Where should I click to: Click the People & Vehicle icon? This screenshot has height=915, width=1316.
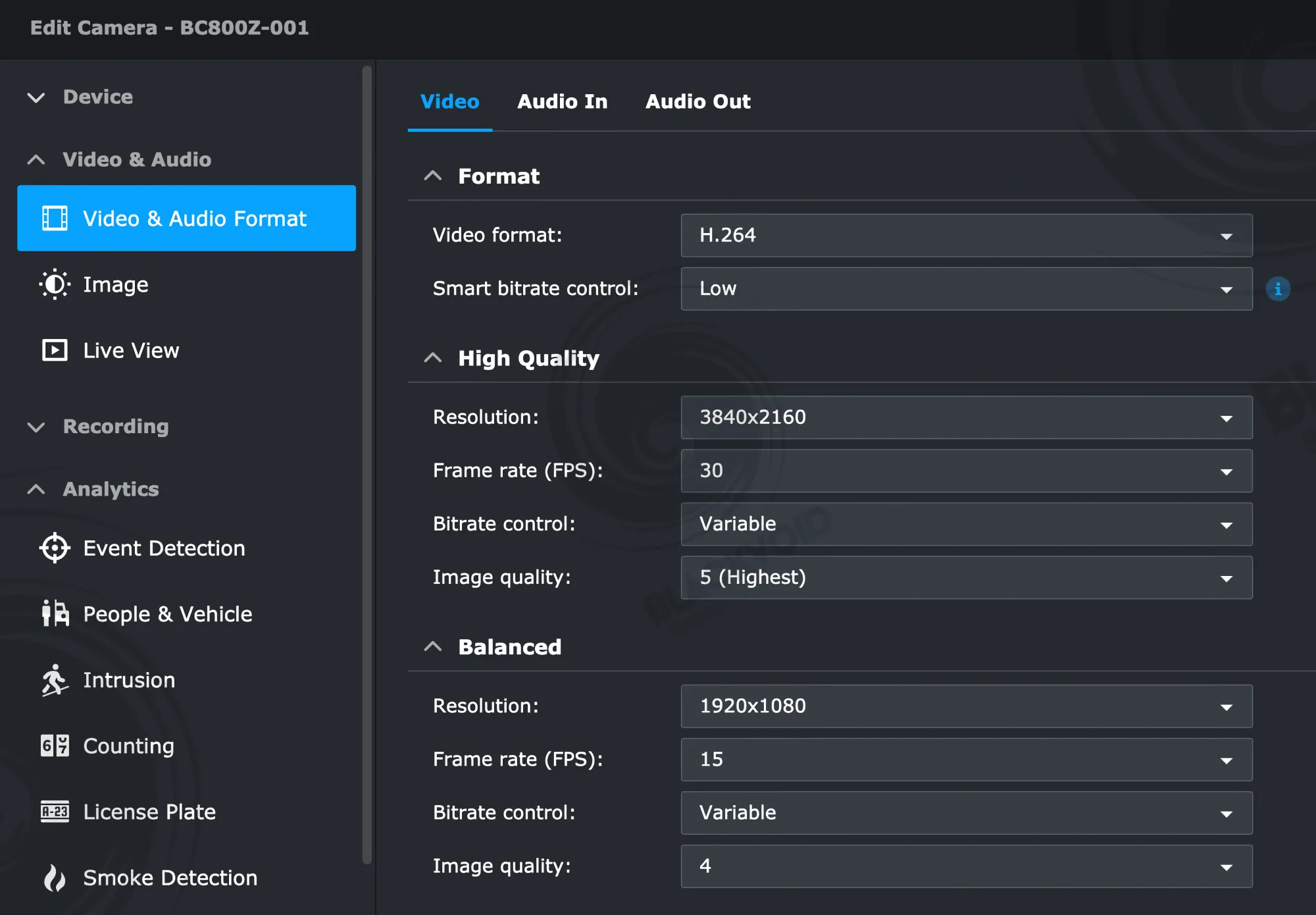55,614
